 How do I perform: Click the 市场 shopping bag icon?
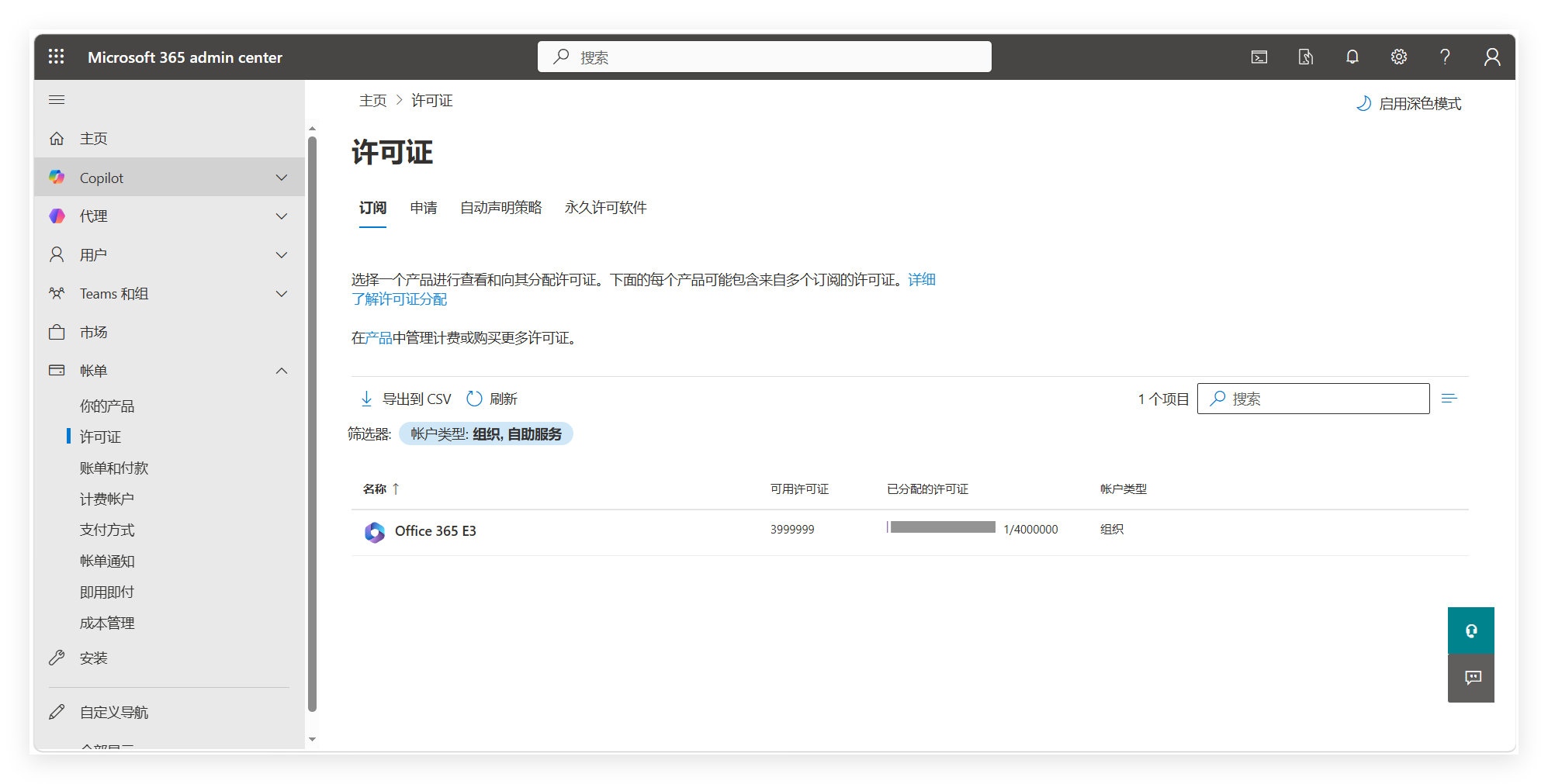(x=57, y=333)
